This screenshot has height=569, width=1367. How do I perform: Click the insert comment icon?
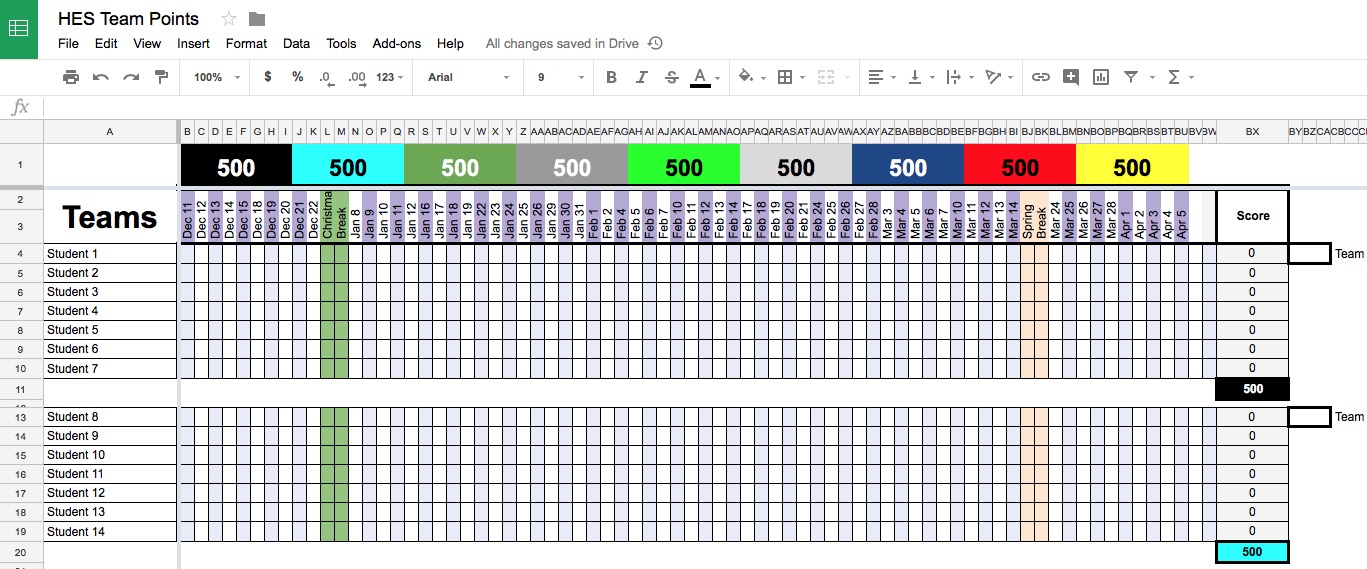pyautogui.click(x=1071, y=77)
